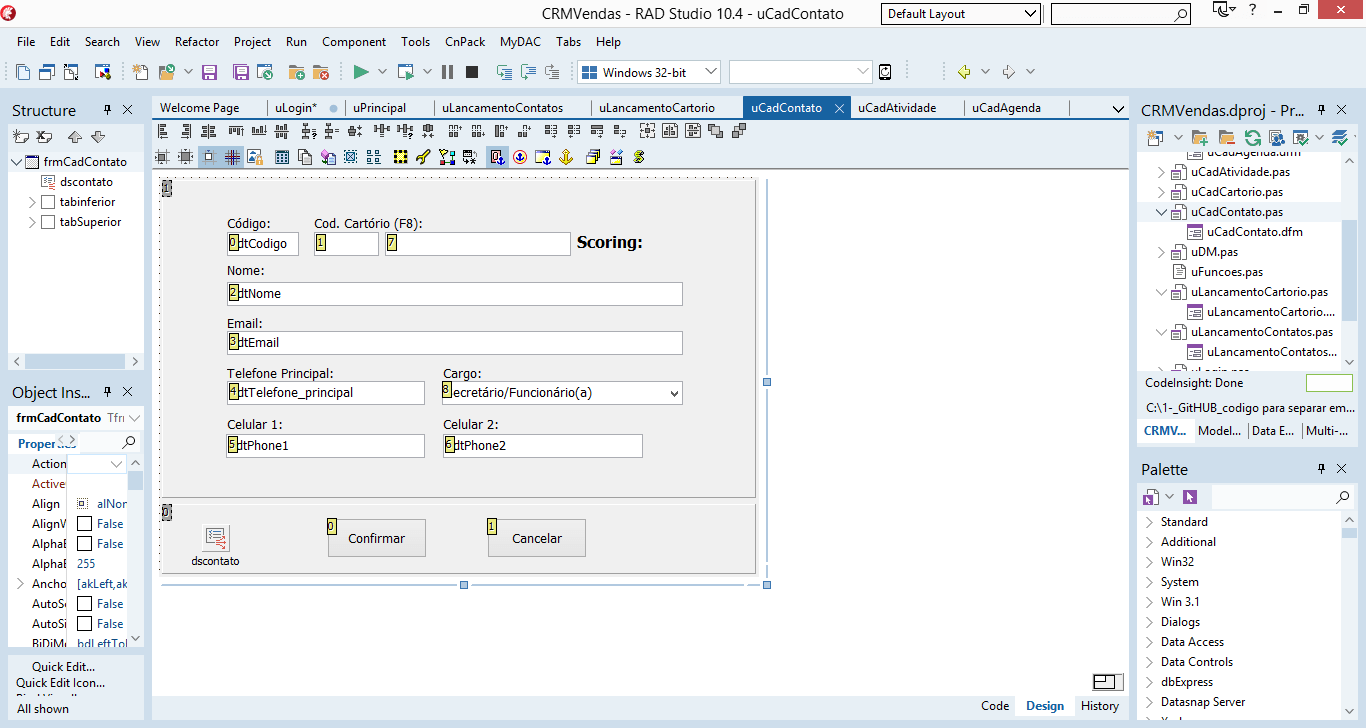1369x728 pixels.
Task: Click Move Down arrow in Structure panel
Action: click(98, 137)
